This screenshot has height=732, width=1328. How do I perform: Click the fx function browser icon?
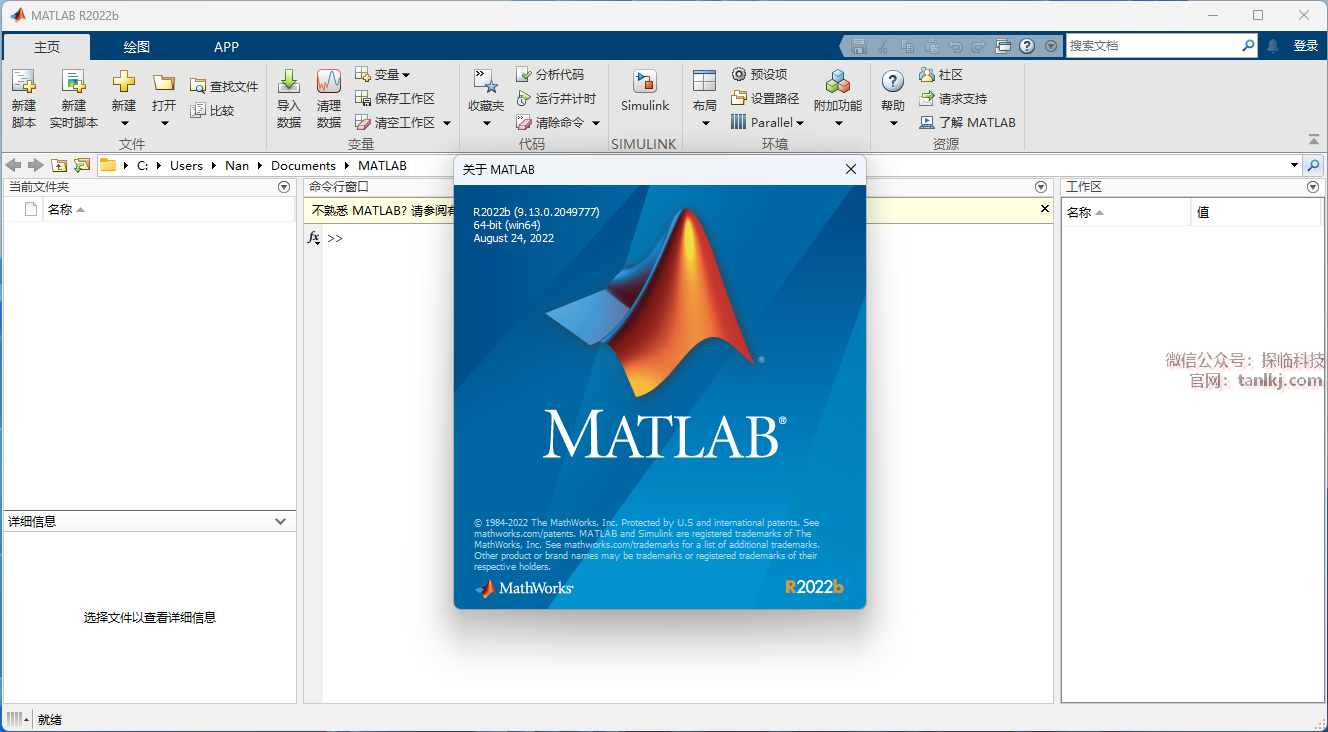(x=314, y=238)
